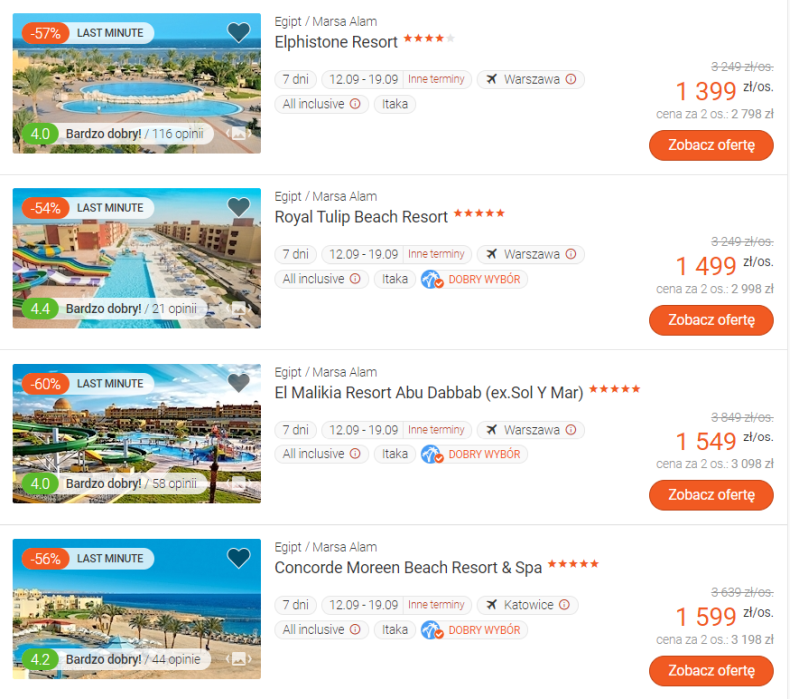
Task: Click Zobacz ofertę for El Malikia Resort
Action: [x=711, y=495]
